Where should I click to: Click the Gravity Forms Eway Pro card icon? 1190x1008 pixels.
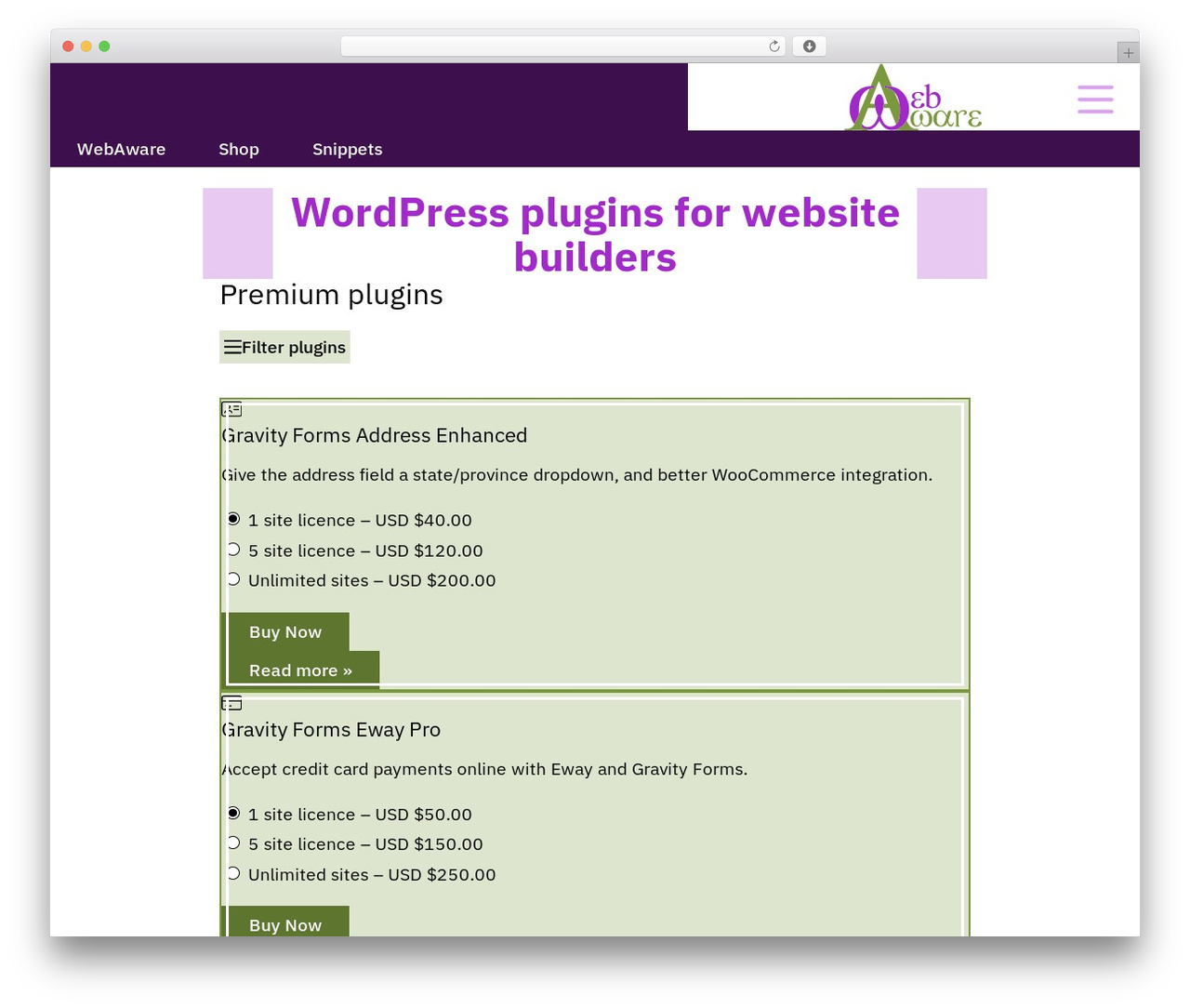coord(231,703)
